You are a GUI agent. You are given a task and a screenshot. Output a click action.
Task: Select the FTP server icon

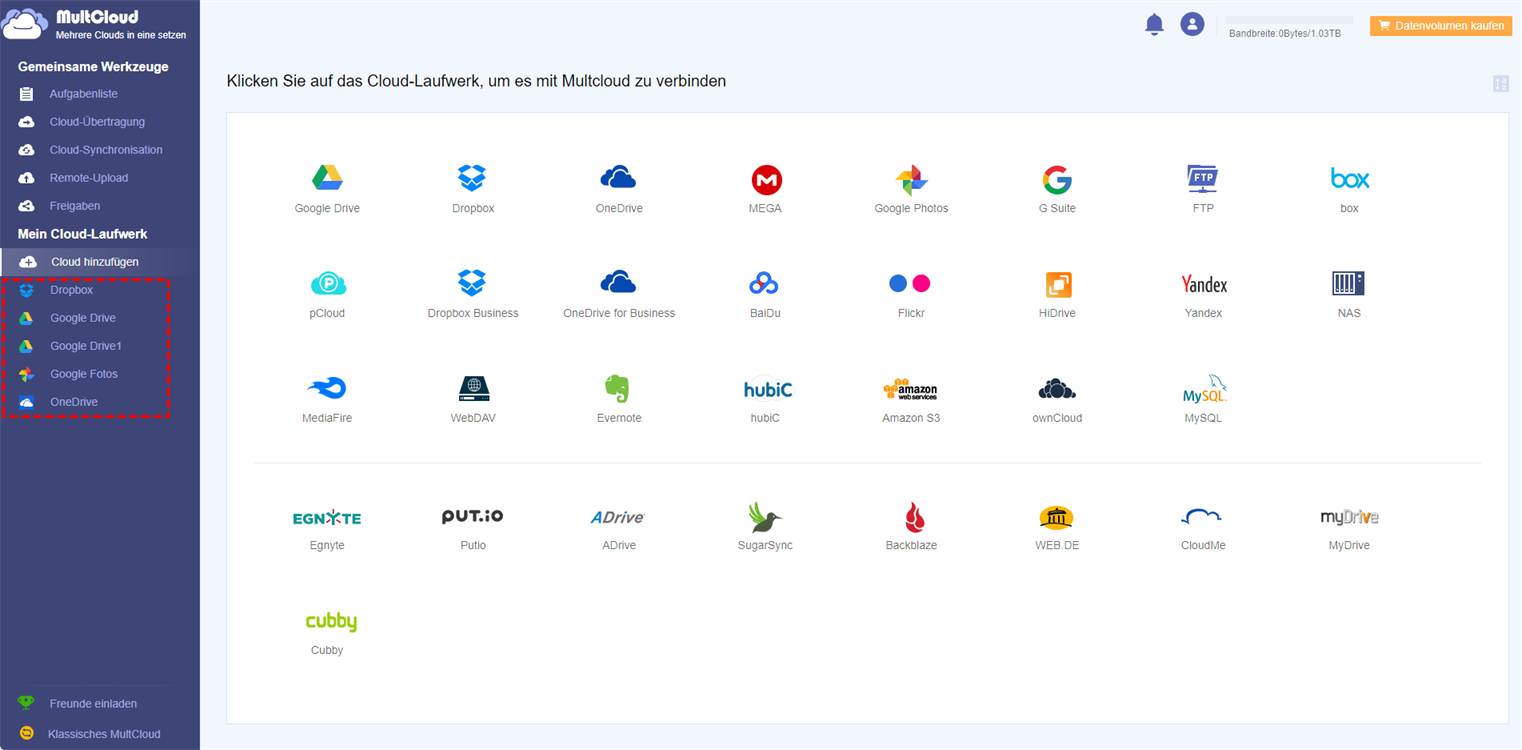coord(1202,179)
